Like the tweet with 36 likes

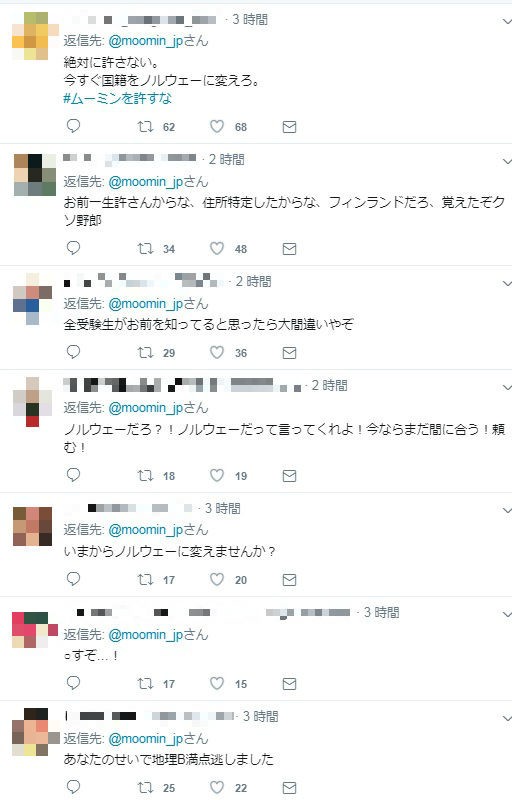click(217, 353)
